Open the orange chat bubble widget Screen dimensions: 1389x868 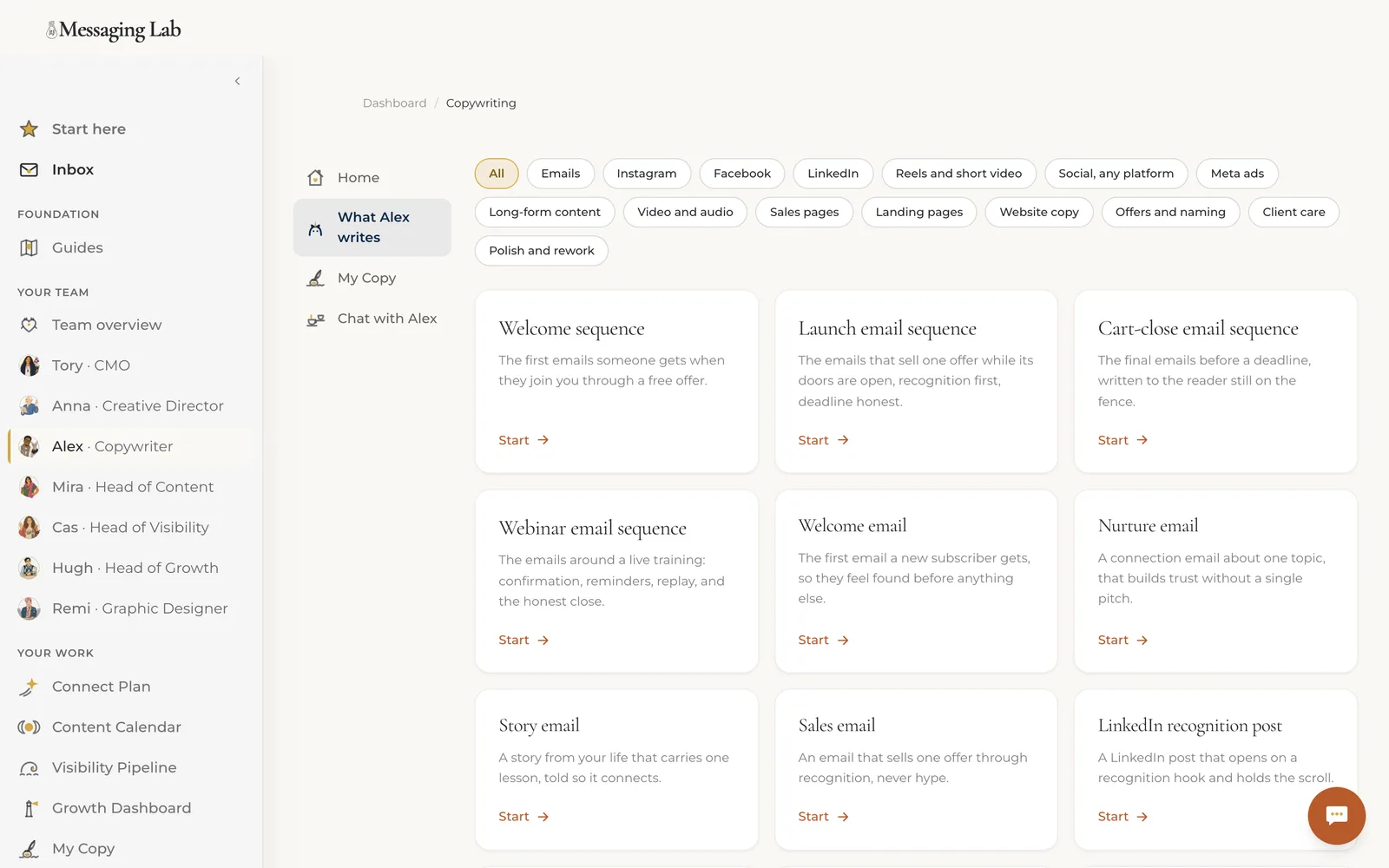pyautogui.click(x=1336, y=816)
